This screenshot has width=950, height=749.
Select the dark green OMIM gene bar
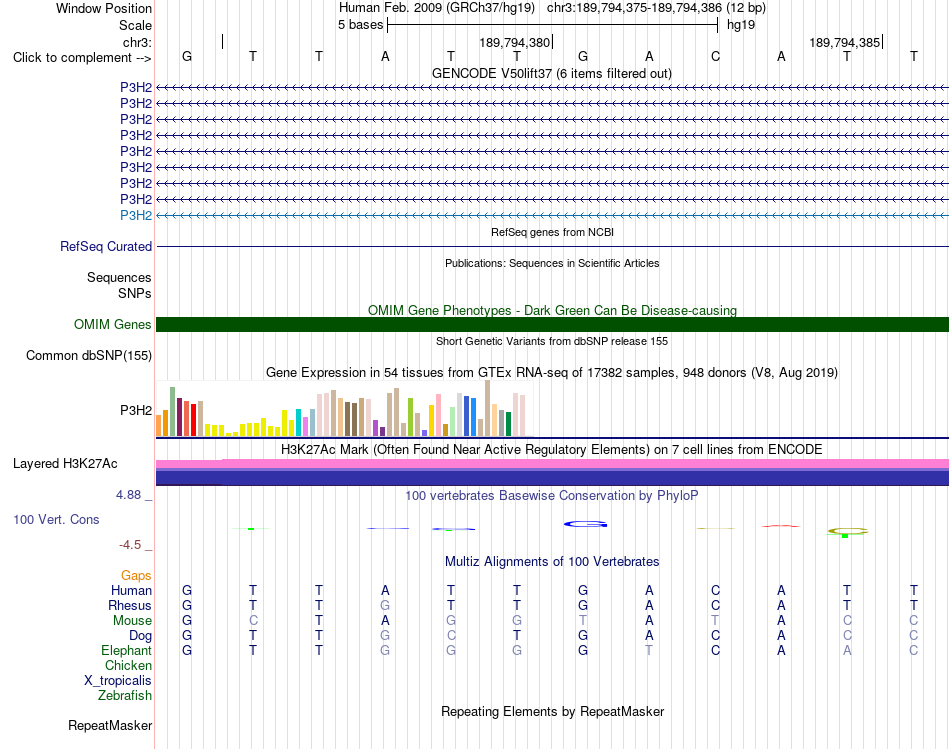pos(552,324)
